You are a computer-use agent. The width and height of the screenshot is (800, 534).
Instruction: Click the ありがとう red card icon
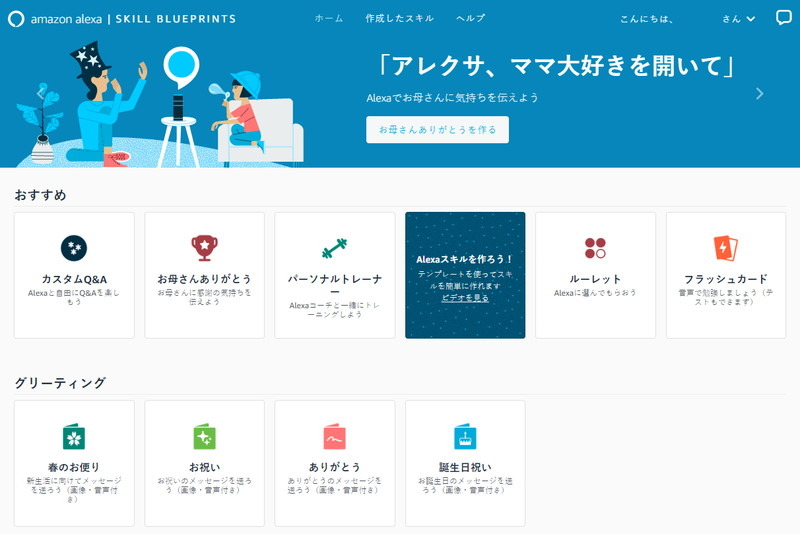pyautogui.click(x=334, y=437)
